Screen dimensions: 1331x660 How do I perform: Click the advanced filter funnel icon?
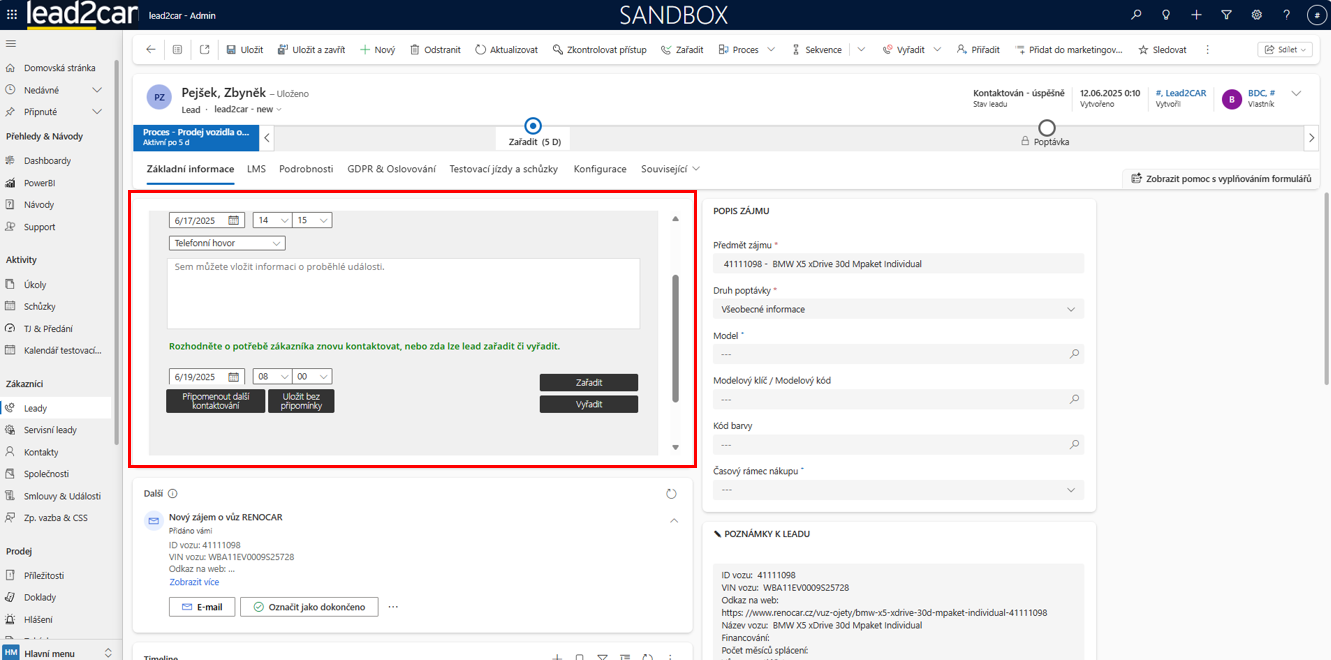click(1226, 15)
